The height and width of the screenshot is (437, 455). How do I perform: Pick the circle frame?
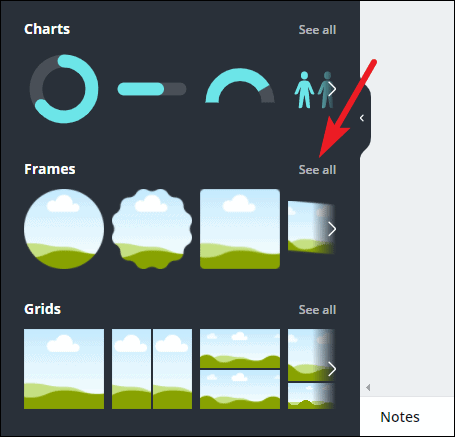pyautogui.click(x=64, y=229)
